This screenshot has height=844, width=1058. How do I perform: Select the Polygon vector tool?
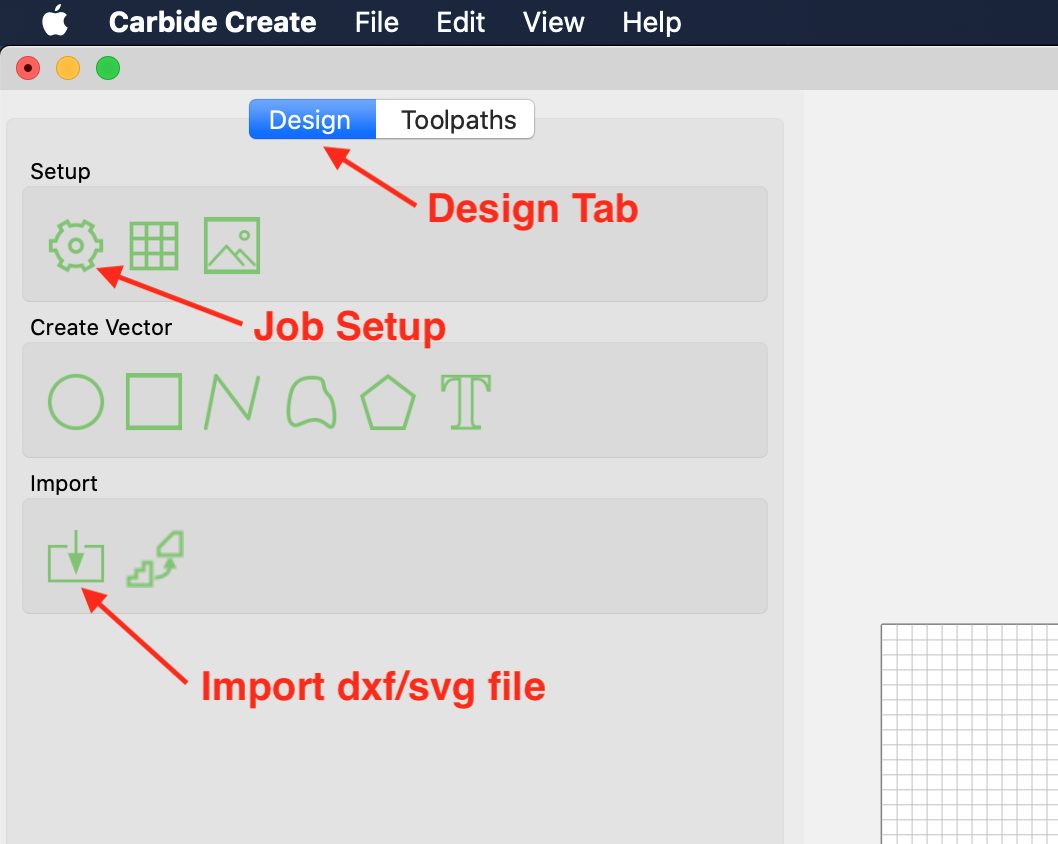pyautogui.click(x=388, y=401)
